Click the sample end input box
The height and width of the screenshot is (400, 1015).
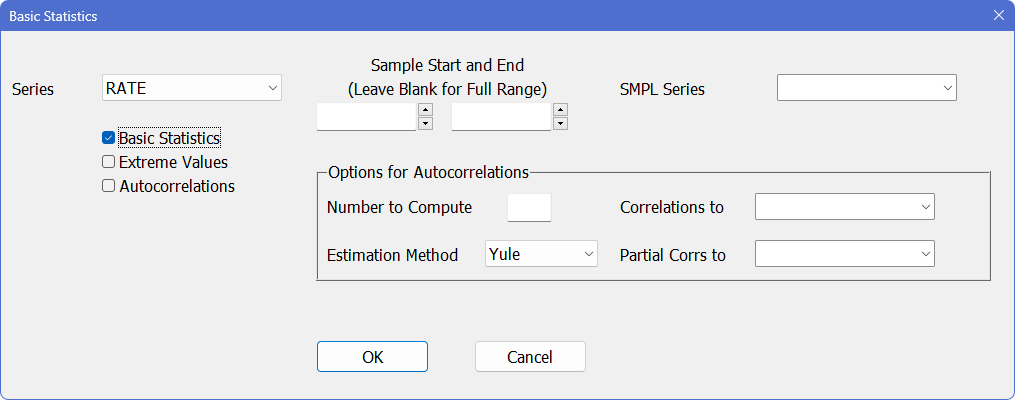click(501, 117)
